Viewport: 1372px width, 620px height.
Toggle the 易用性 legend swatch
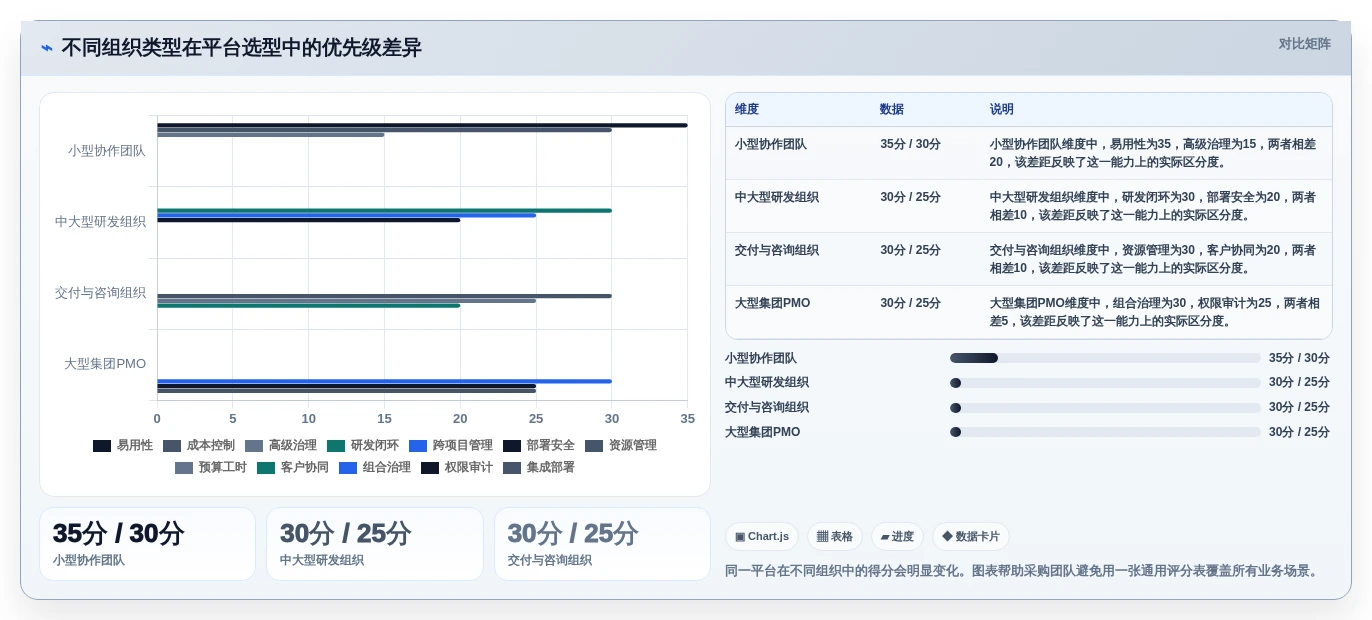(102, 446)
